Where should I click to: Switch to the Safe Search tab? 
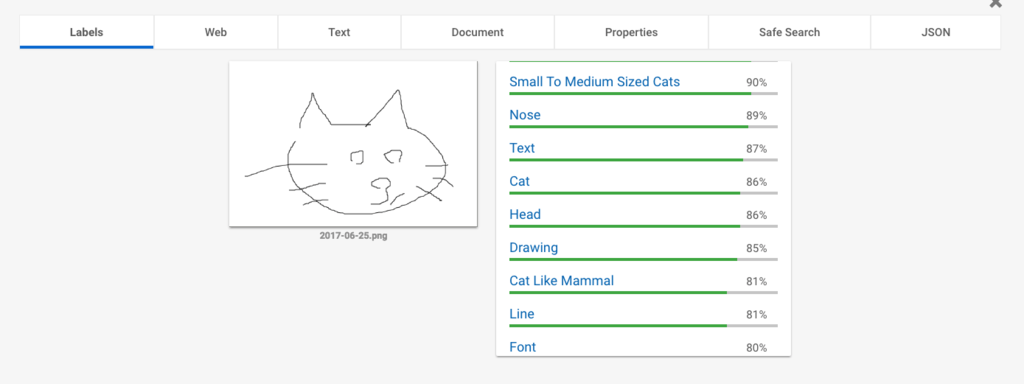click(789, 32)
